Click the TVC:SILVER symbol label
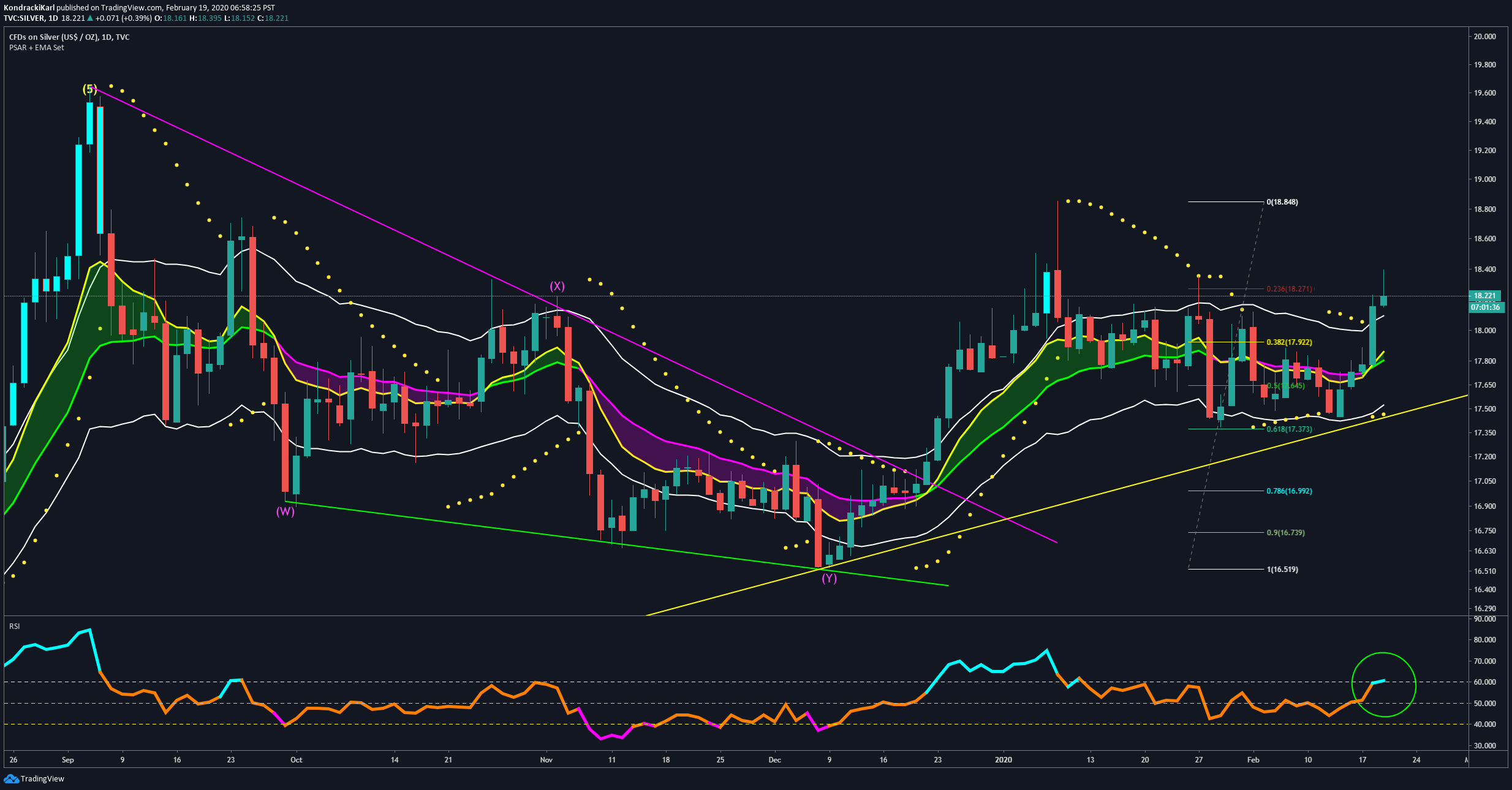The width and height of the screenshot is (1512, 790). pyautogui.click(x=24, y=18)
